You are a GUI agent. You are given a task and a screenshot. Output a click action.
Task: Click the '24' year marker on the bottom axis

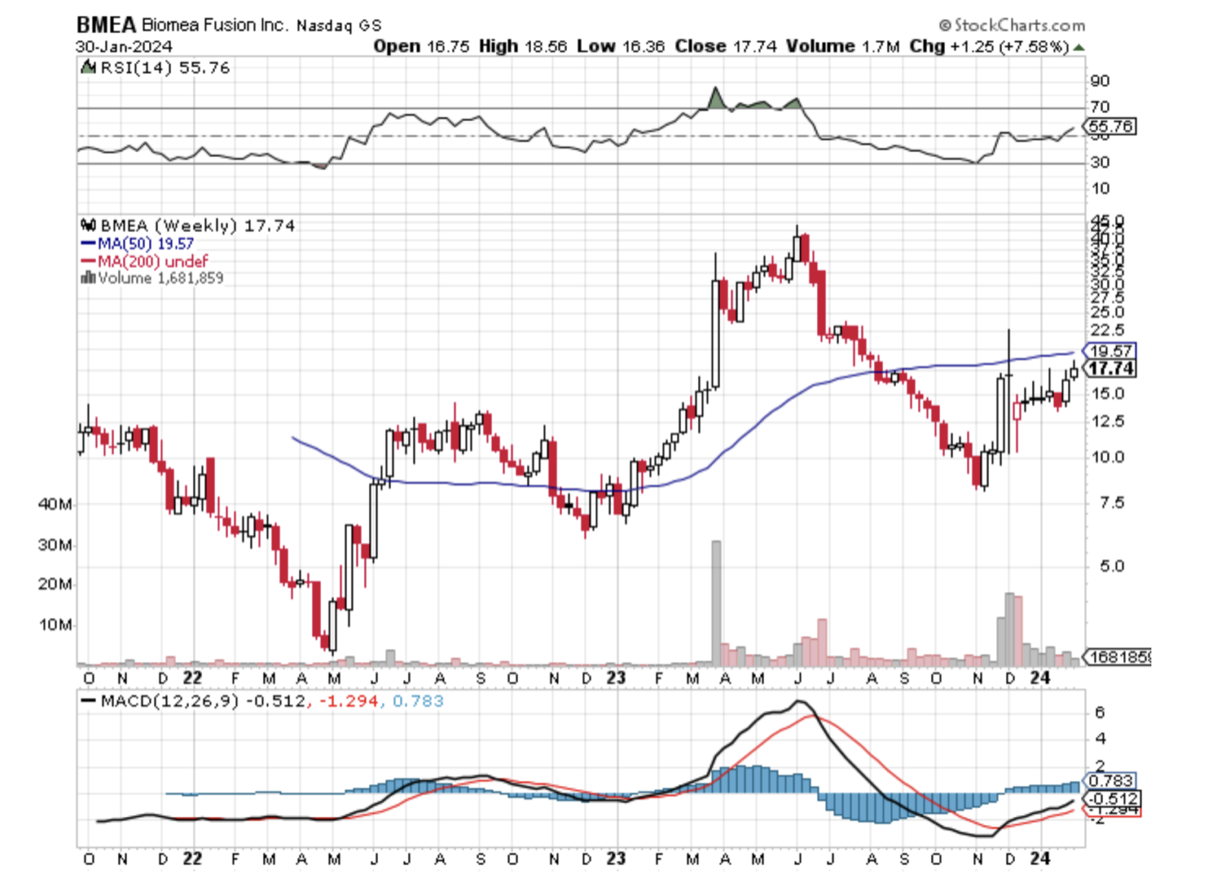tap(1038, 858)
